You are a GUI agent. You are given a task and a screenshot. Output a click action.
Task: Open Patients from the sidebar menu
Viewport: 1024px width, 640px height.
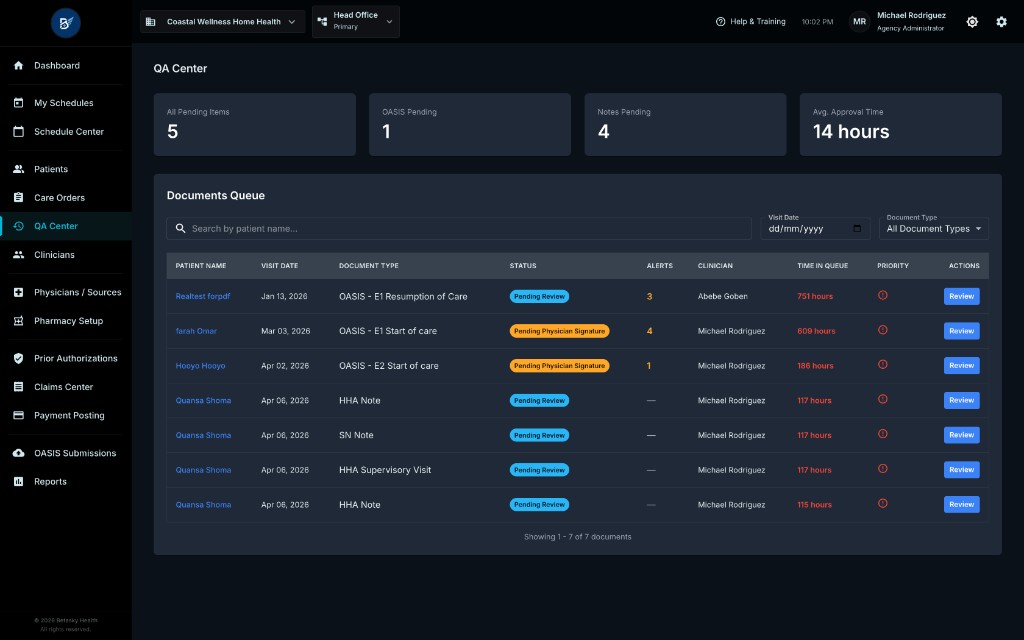(x=66, y=168)
